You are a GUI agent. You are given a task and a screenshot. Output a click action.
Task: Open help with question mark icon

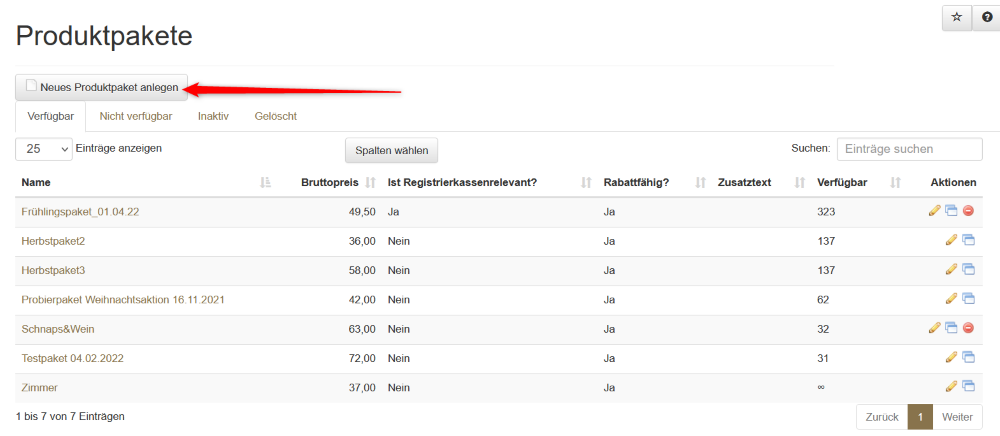987,18
